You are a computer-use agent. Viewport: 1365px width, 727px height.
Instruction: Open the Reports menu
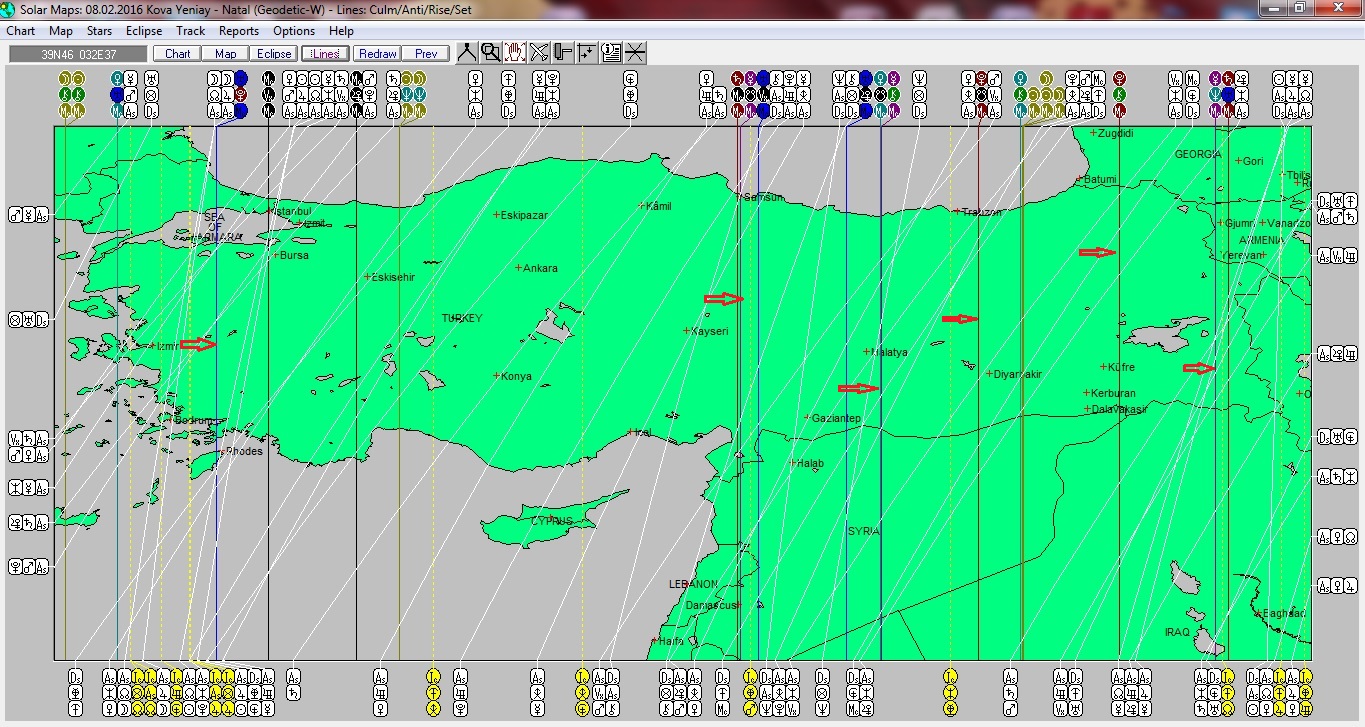pyautogui.click(x=239, y=31)
